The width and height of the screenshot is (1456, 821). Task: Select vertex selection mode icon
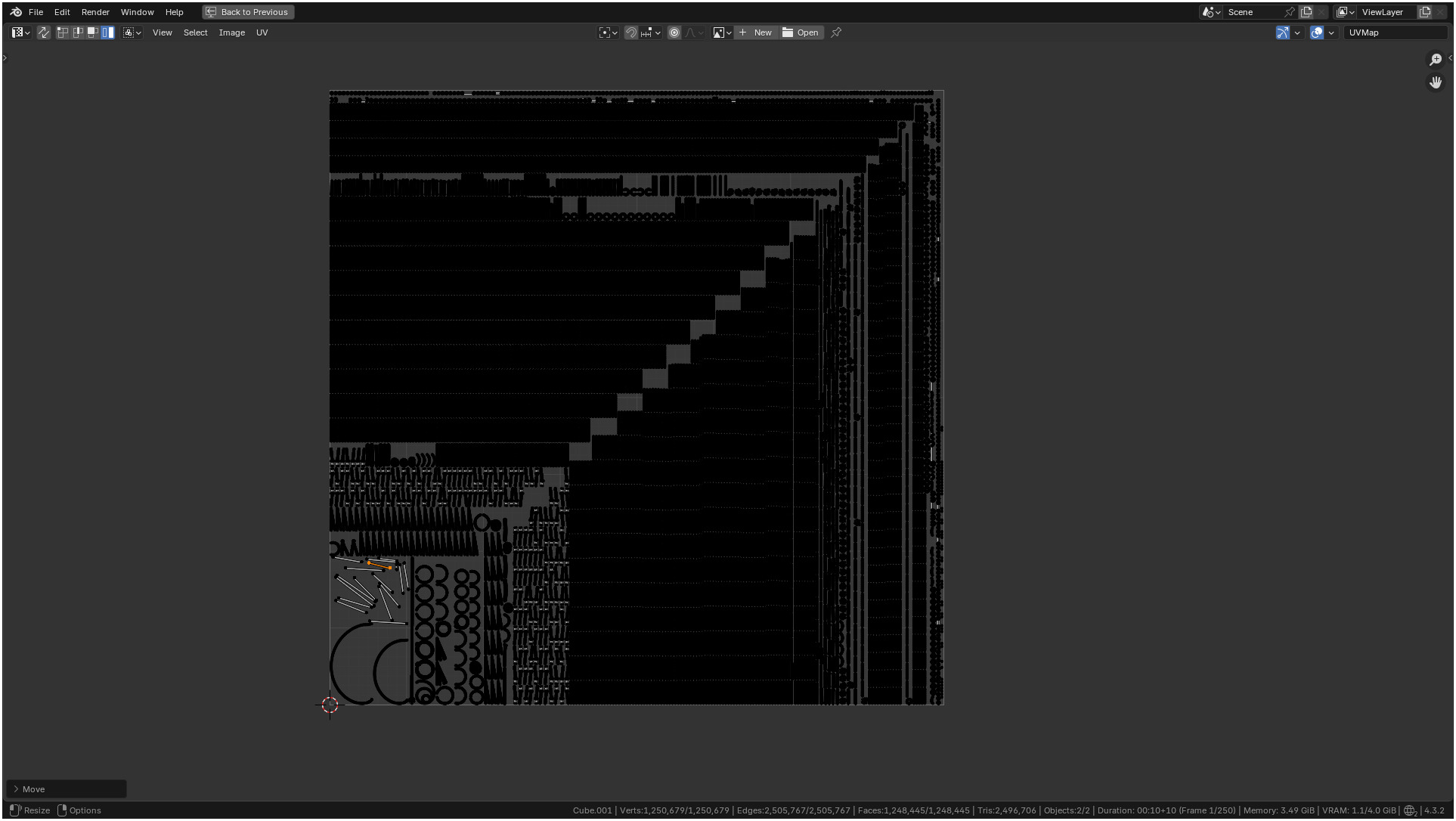tap(63, 33)
